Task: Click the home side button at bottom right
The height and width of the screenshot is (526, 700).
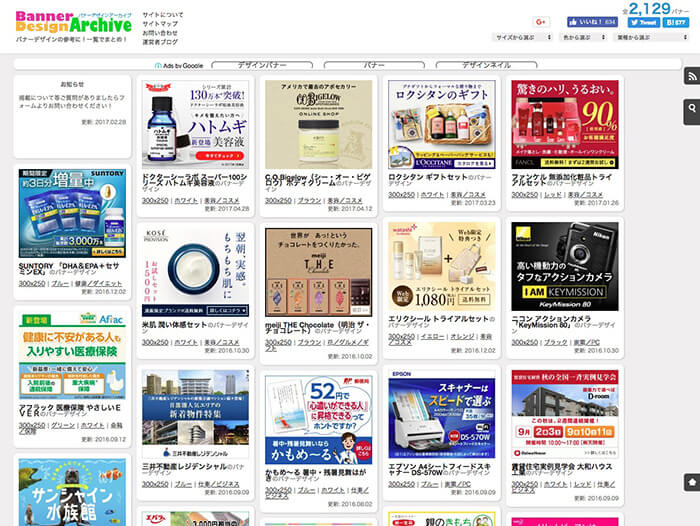Action: [x=692, y=482]
